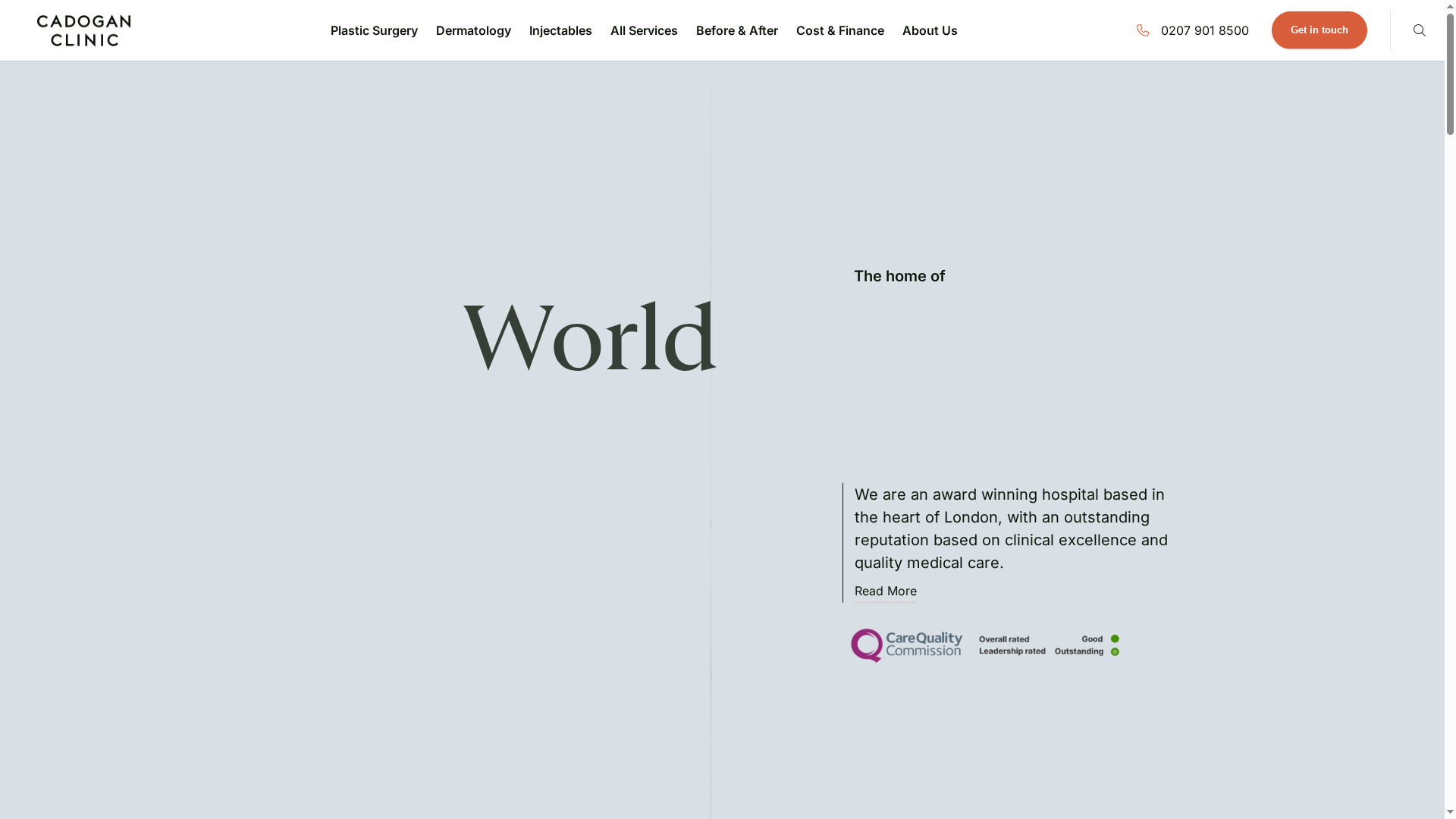
Task: Select Cost & Finance in the navigation
Action: [x=840, y=30]
